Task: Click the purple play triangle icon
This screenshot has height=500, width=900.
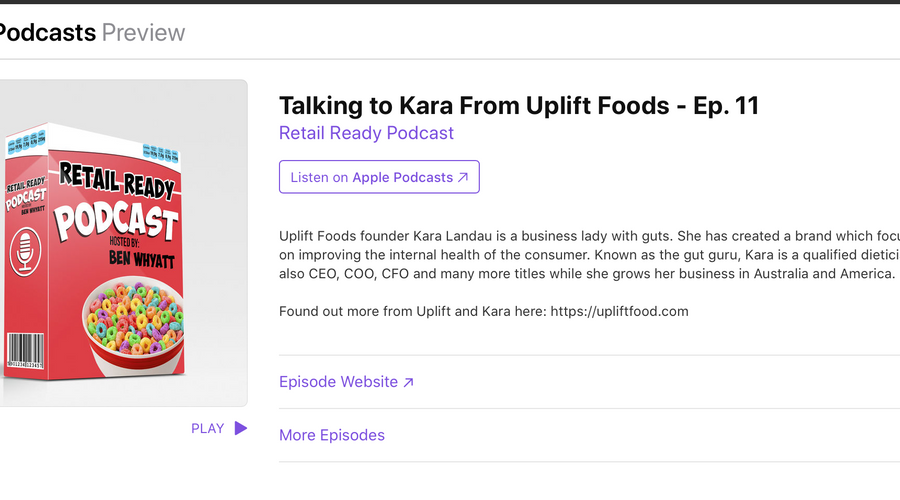Action: 241,428
